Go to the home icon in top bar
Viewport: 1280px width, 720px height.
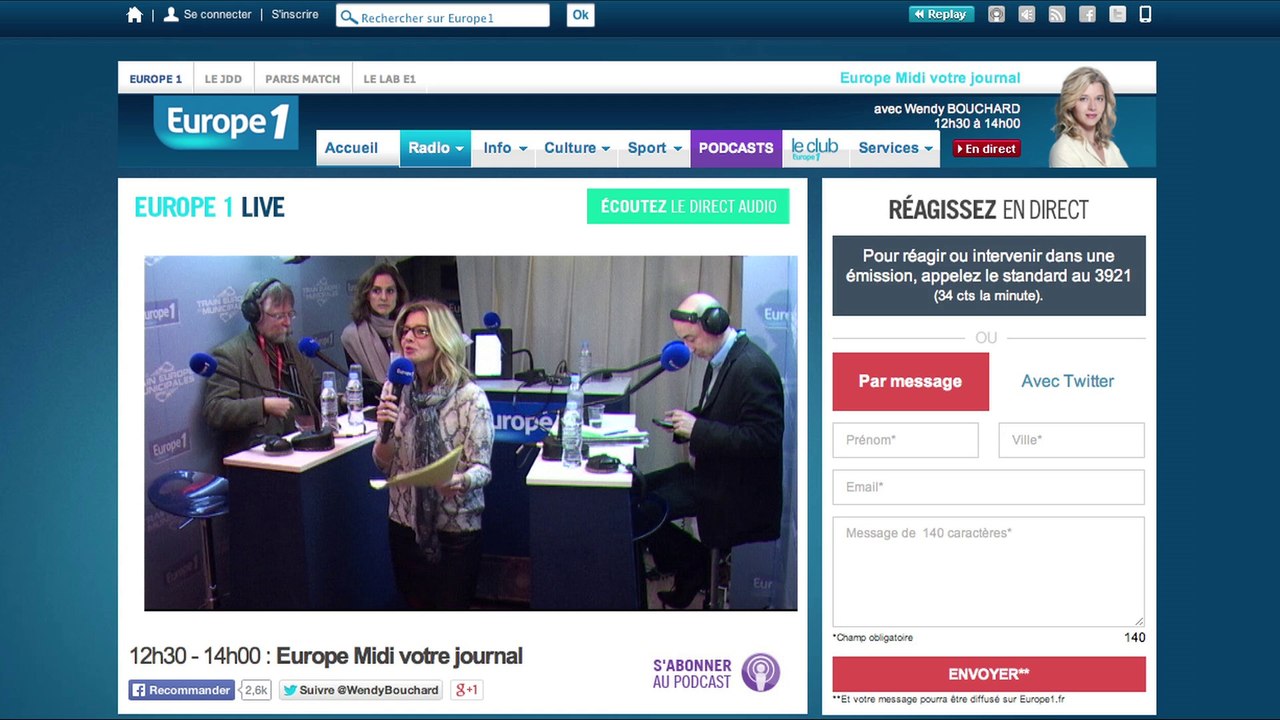coord(135,15)
